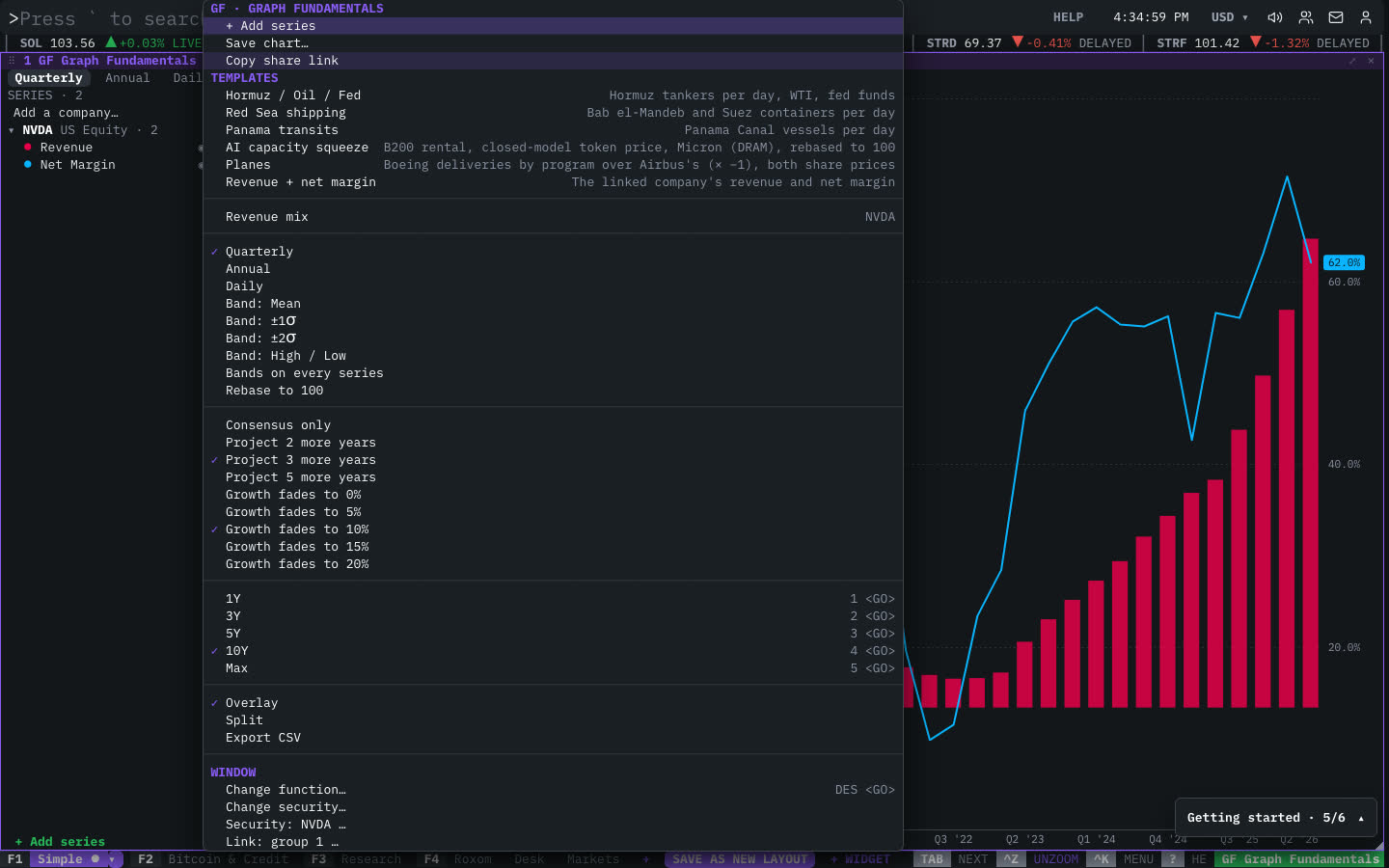Load the Planes template
This screenshot has height=868, width=1389.
[553, 165]
